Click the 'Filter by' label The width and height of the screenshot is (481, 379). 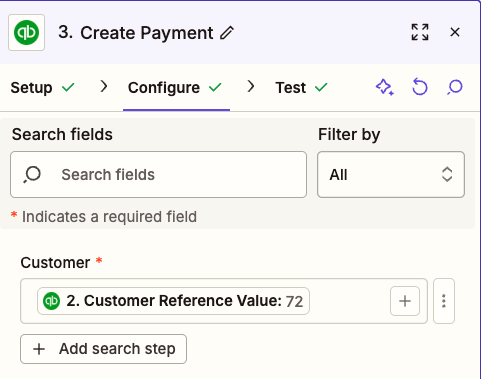[x=349, y=135]
